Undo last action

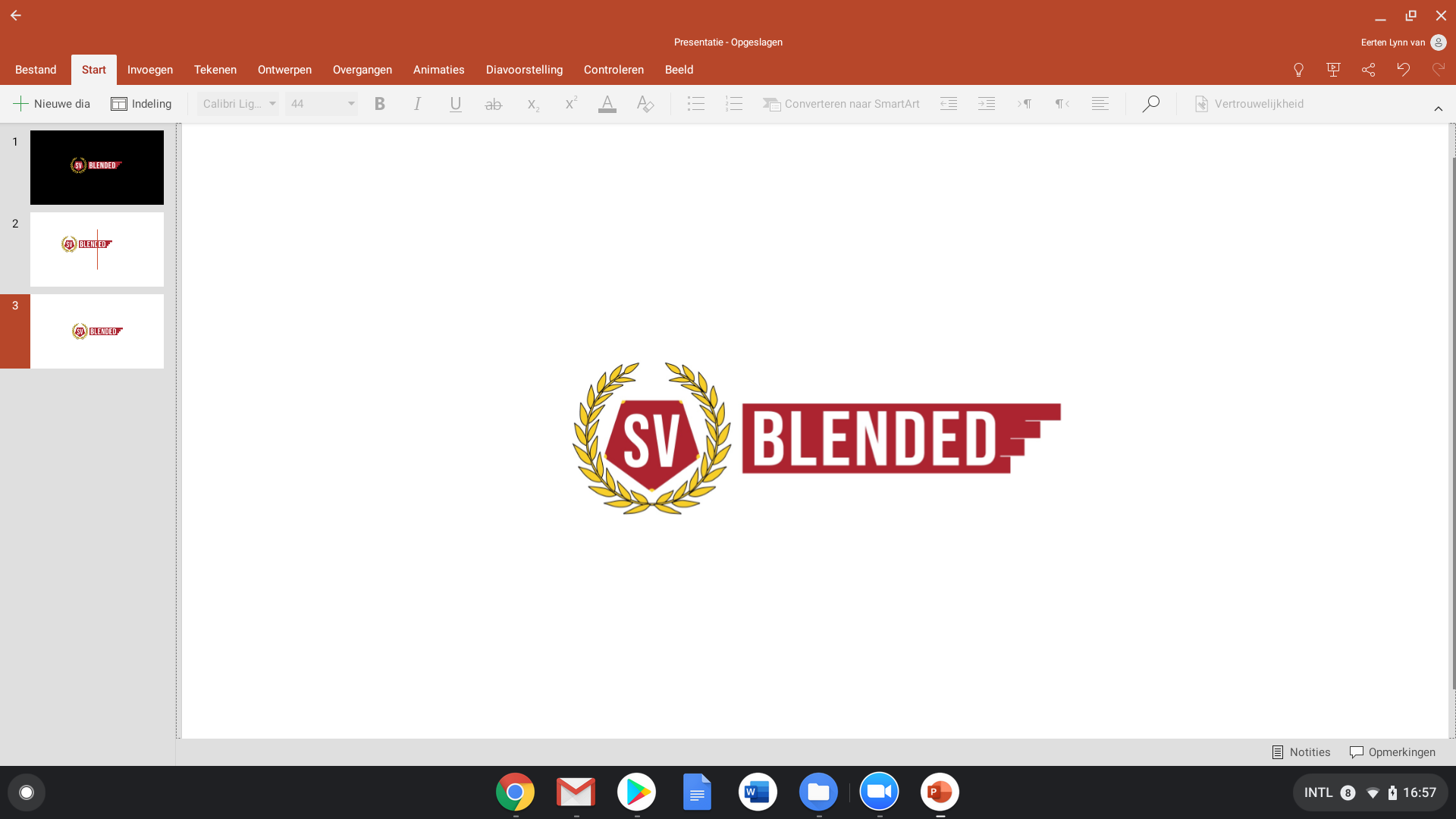pyautogui.click(x=1403, y=70)
